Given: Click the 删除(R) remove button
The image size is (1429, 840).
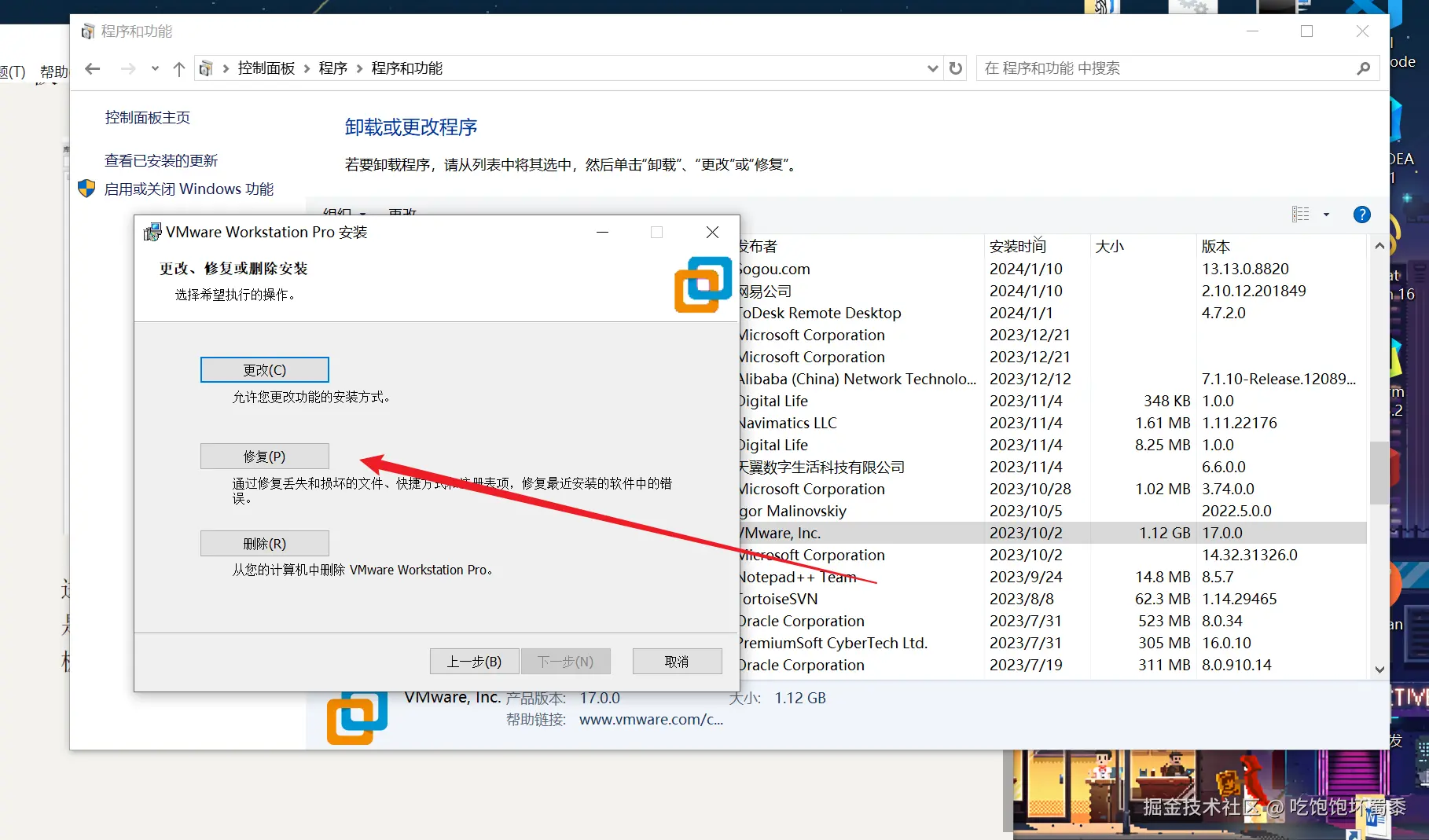Looking at the screenshot, I should tap(264, 543).
